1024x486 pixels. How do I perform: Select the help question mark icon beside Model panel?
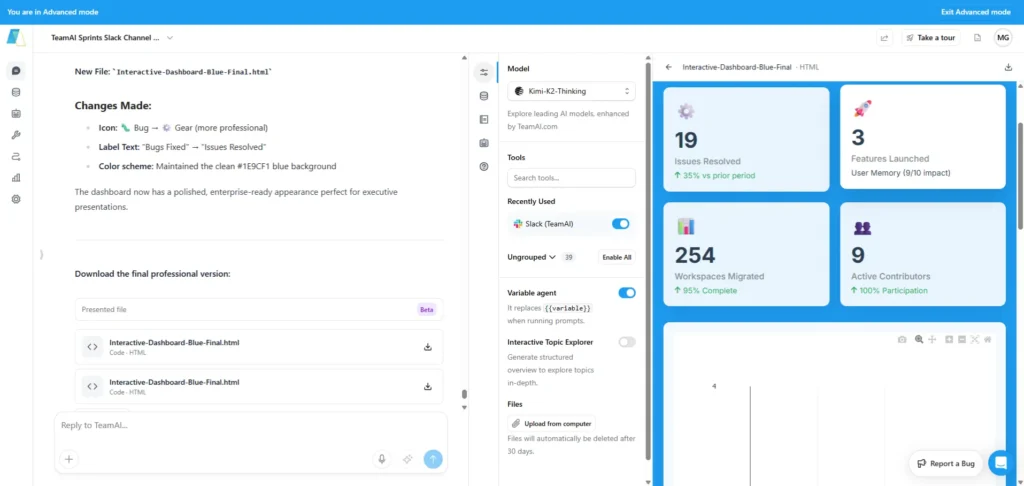pos(484,167)
